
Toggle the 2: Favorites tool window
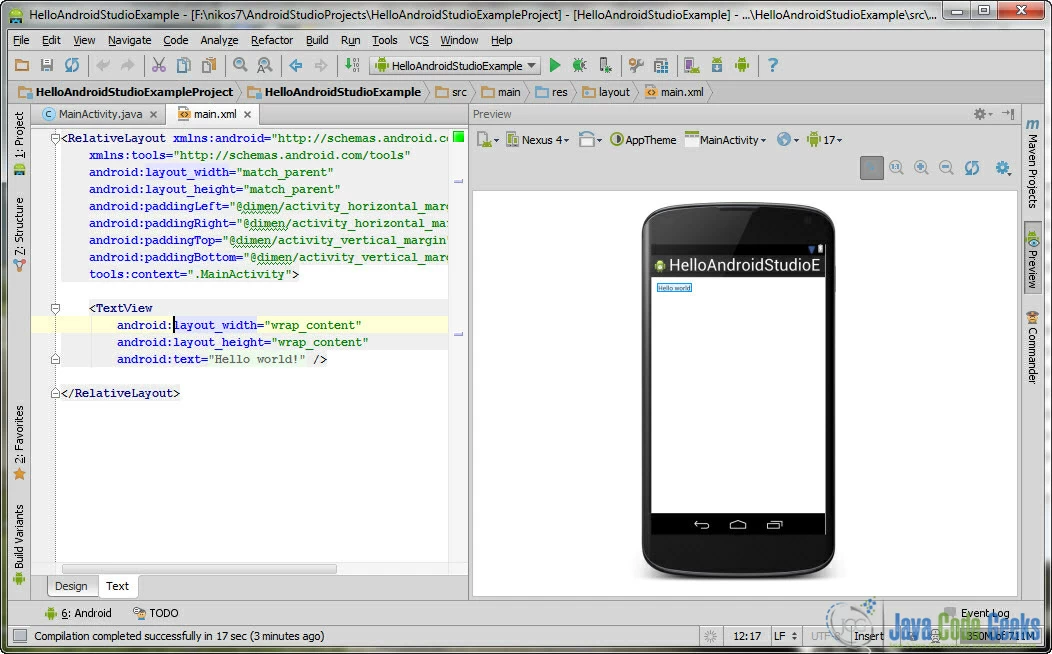coord(19,443)
